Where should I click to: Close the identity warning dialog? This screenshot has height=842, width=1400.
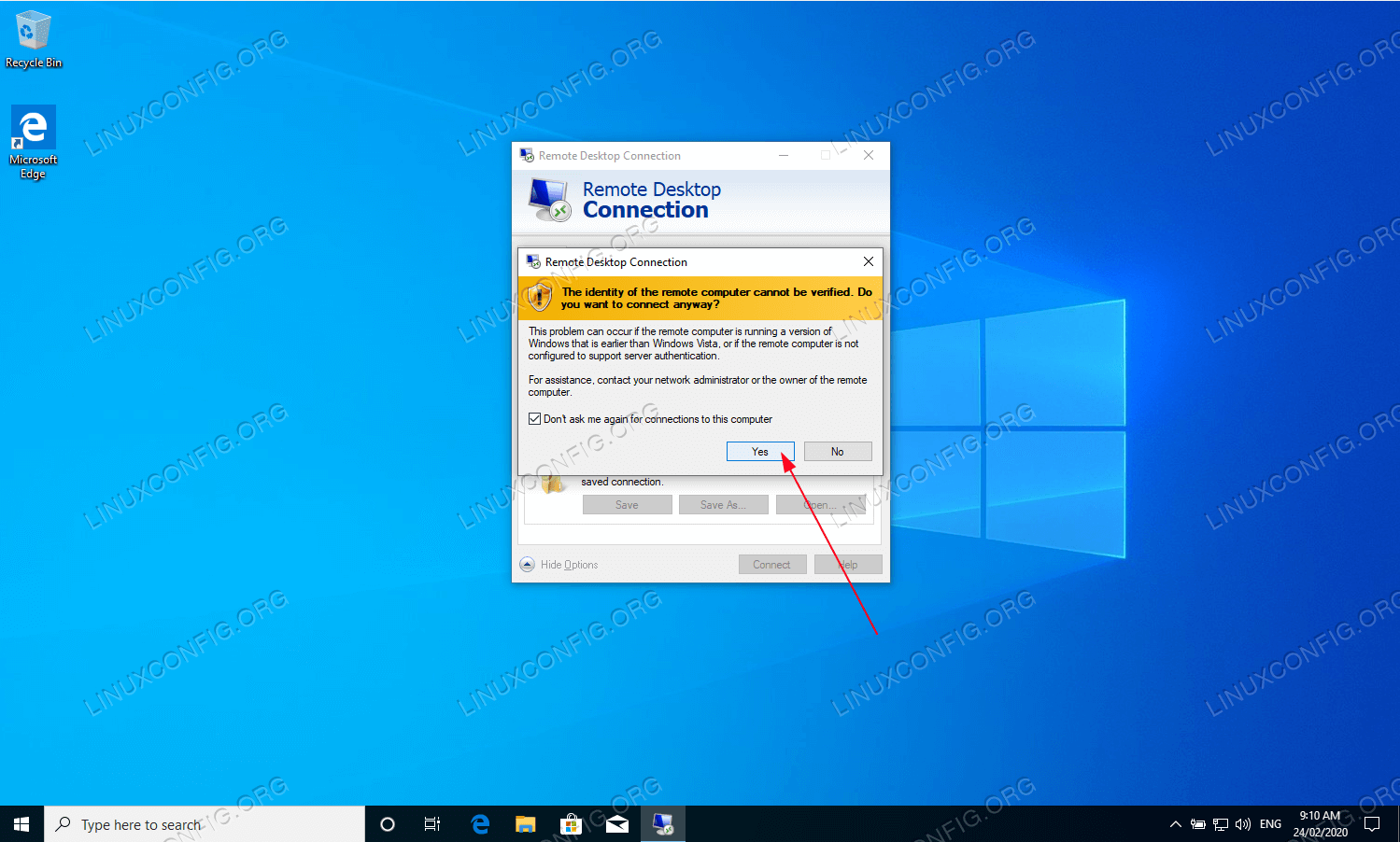(868, 261)
